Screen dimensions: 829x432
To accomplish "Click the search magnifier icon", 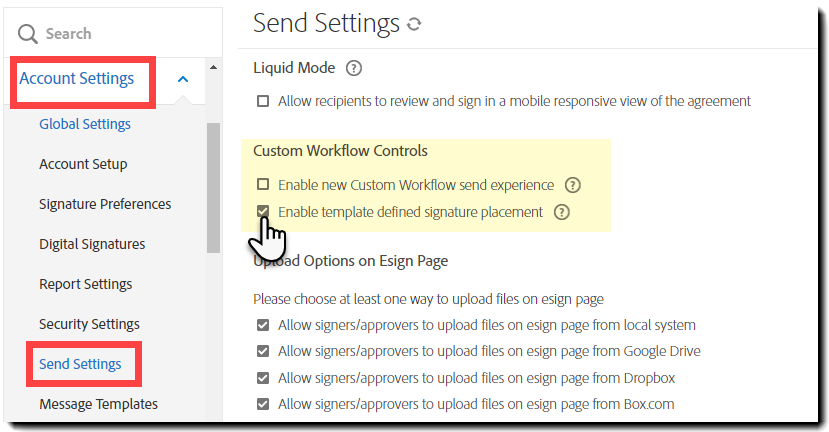I will (x=28, y=34).
